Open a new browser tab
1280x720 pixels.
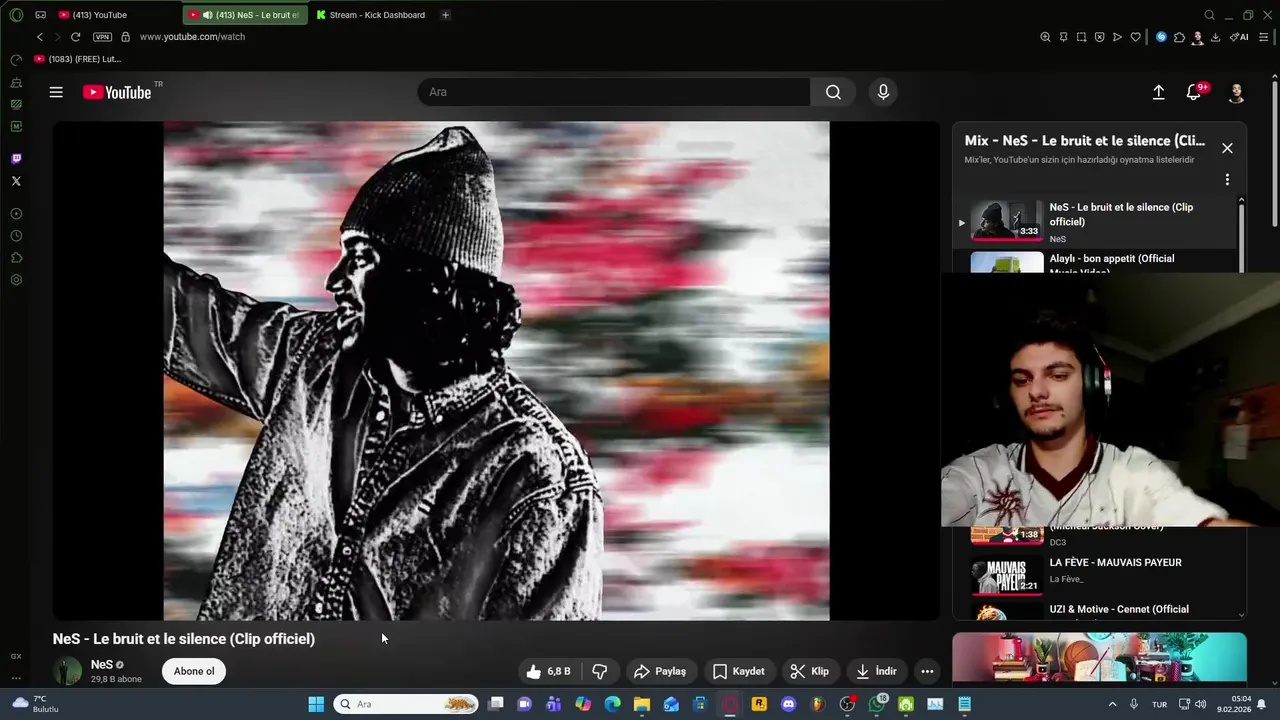click(x=445, y=15)
